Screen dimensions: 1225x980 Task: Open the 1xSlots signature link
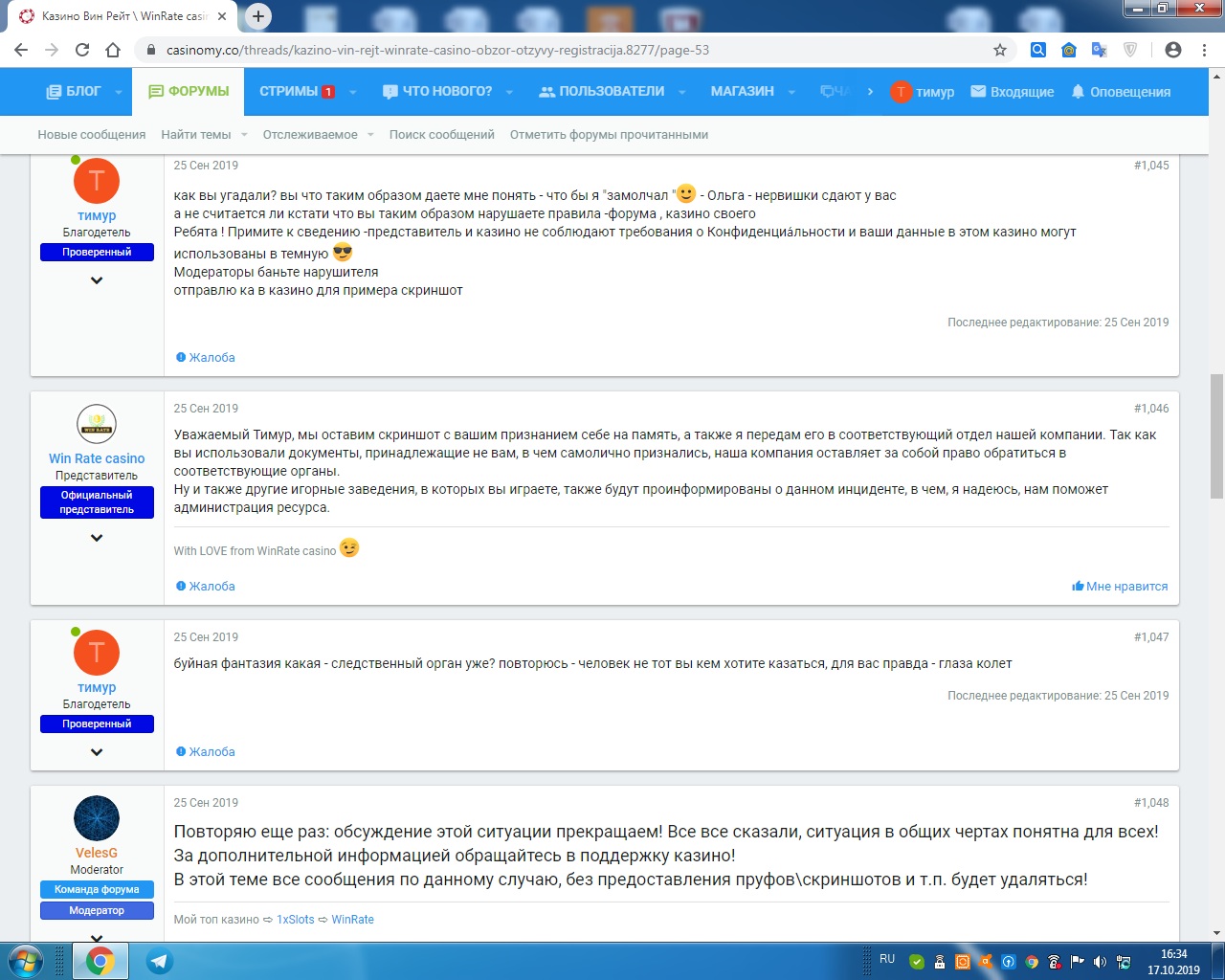point(296,920)
